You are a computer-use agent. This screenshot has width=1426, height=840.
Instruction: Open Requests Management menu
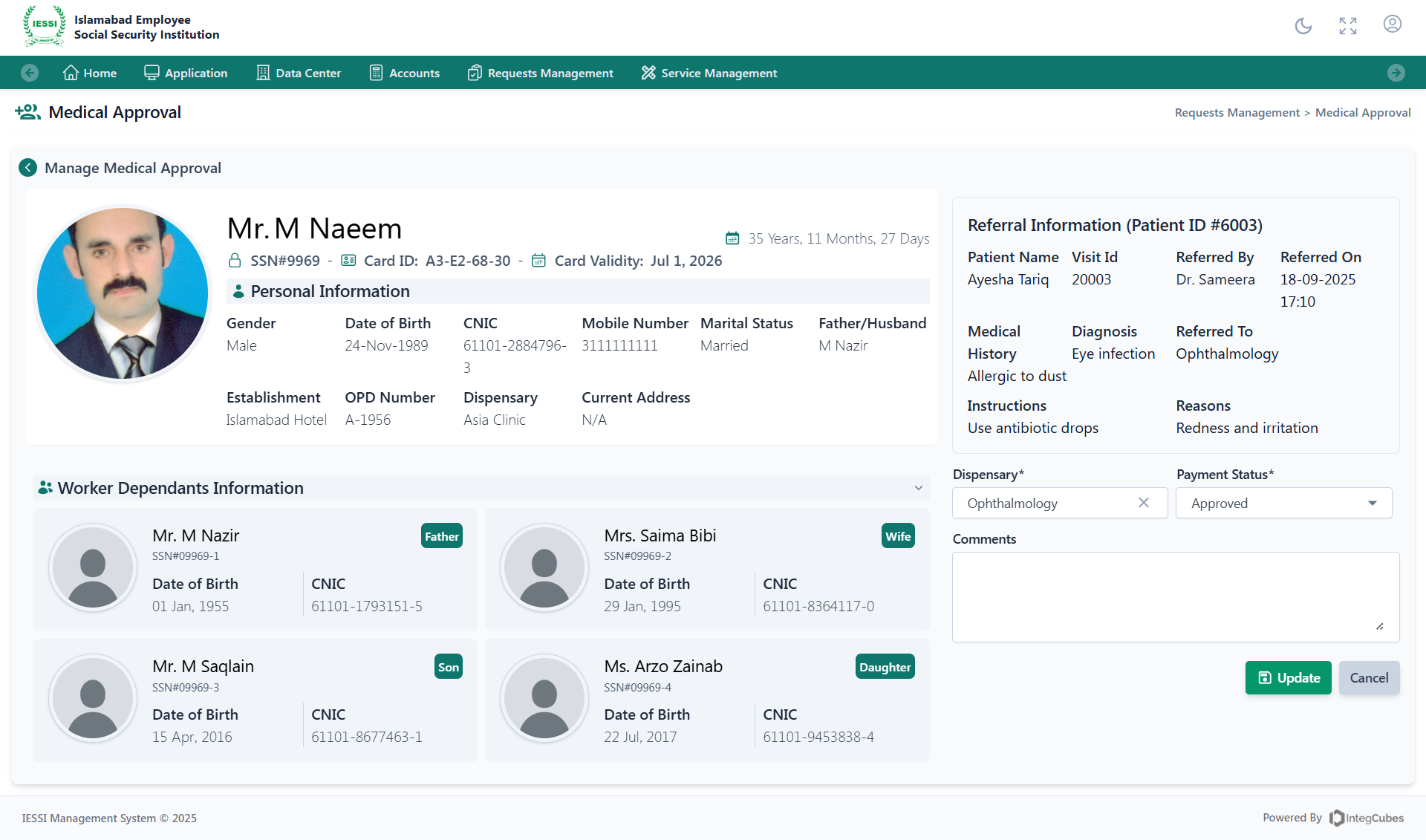click(x=540, y=73)
